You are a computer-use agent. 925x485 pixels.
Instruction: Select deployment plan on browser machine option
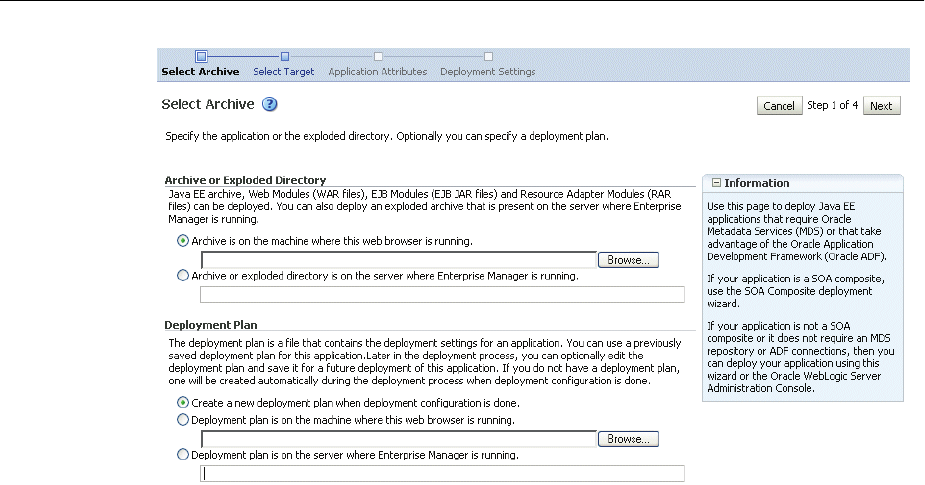coord(182,420)
